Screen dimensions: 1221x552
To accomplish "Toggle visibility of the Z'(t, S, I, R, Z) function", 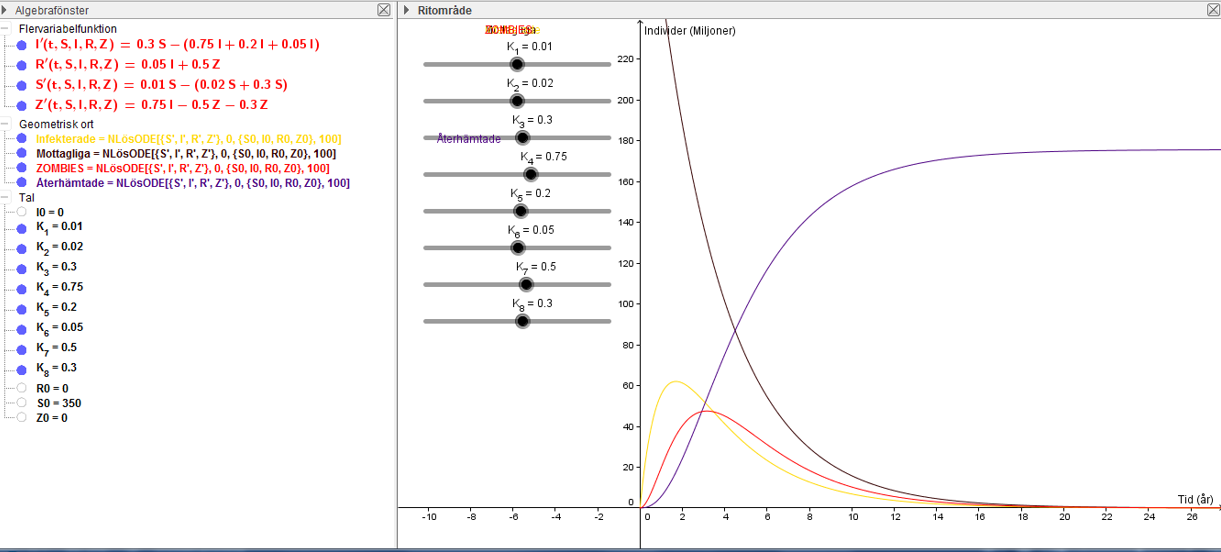I will point(22,105).
